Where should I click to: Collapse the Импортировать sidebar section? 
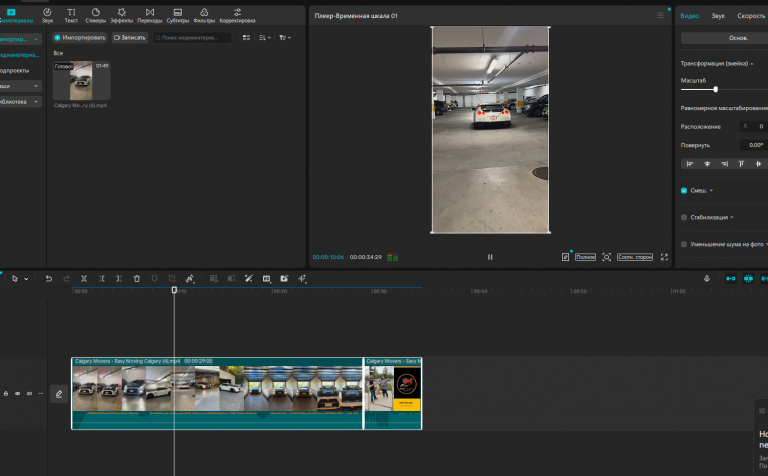tap(36, 39)
